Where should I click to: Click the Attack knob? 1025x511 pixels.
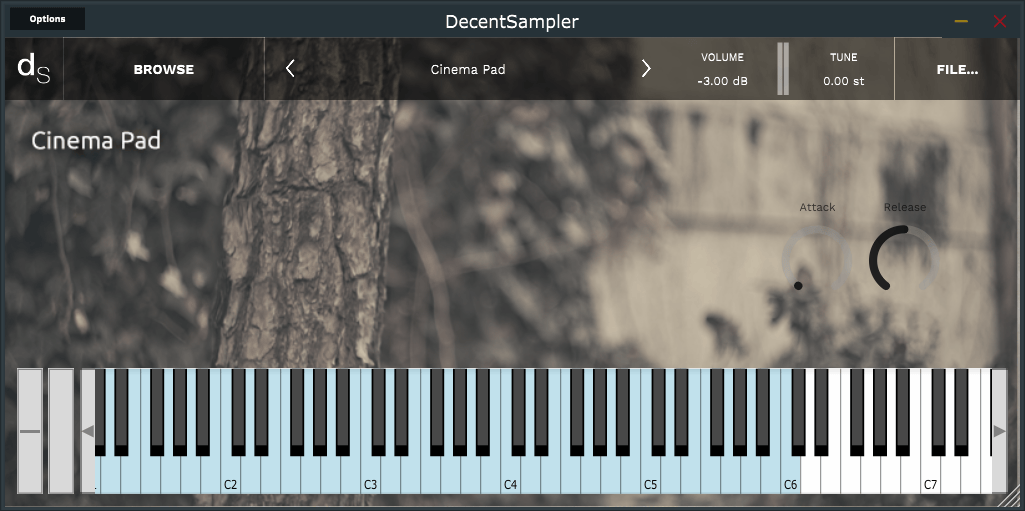pyautogui.click(x=816, y=259)
